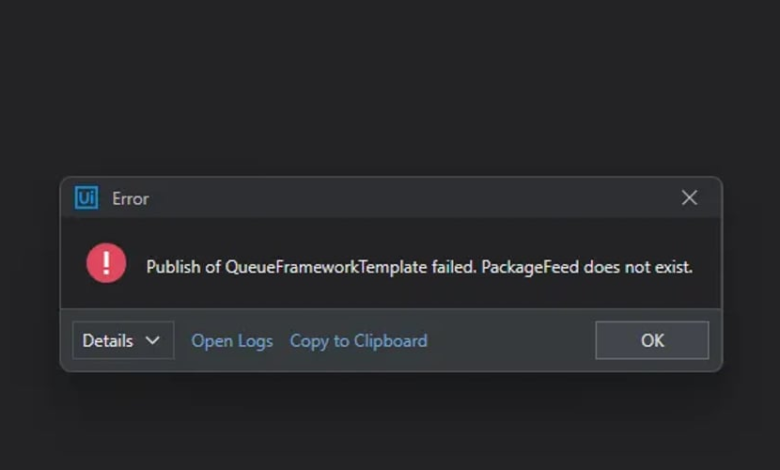Click the "Error" title text
The image size is (780, 470).
tap(130, 199)
